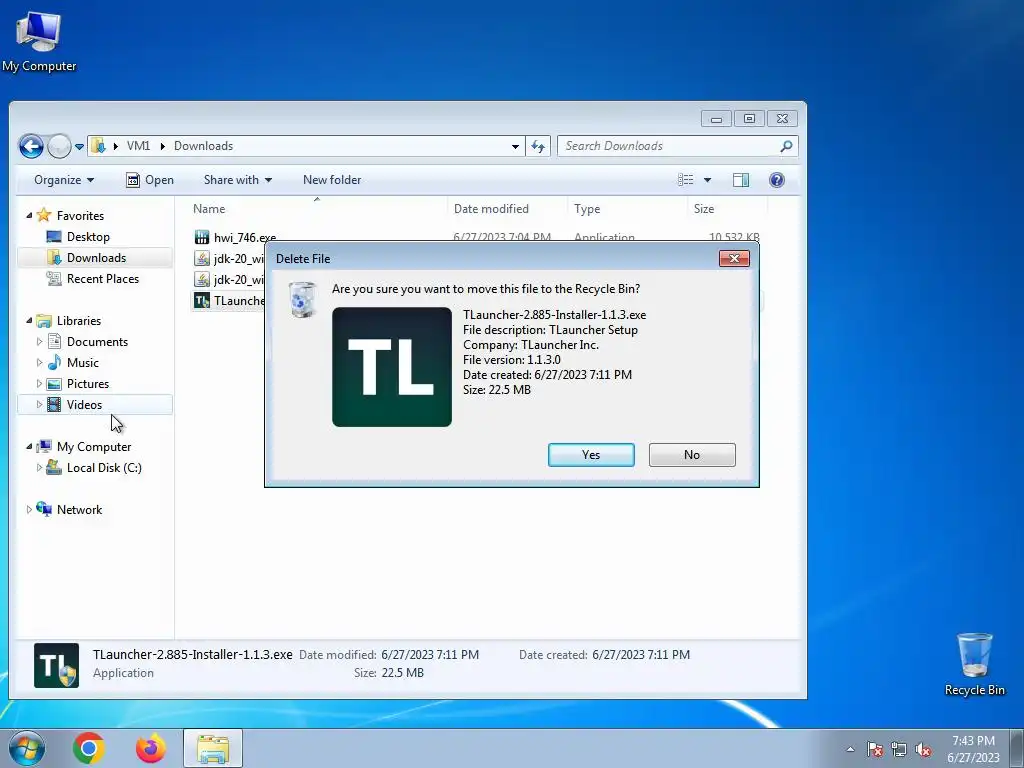Open the Windows Start menu
1024x768 pixels.
(27, 748)
